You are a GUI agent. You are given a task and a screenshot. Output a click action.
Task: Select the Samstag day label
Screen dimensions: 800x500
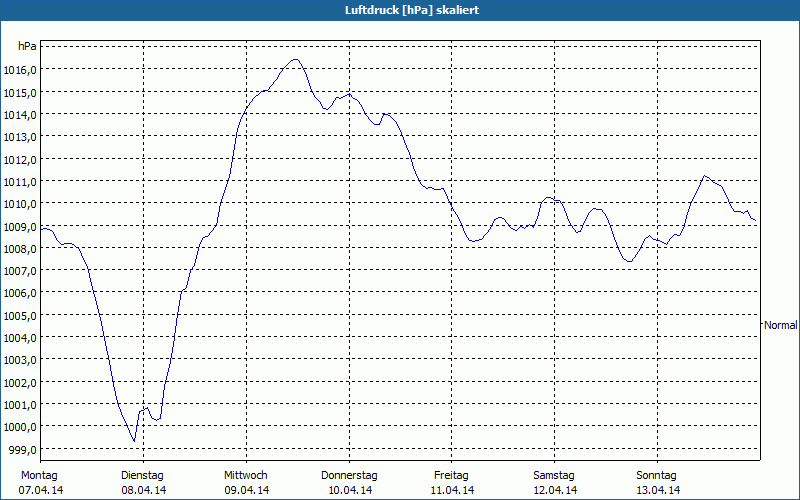point(554,475)
